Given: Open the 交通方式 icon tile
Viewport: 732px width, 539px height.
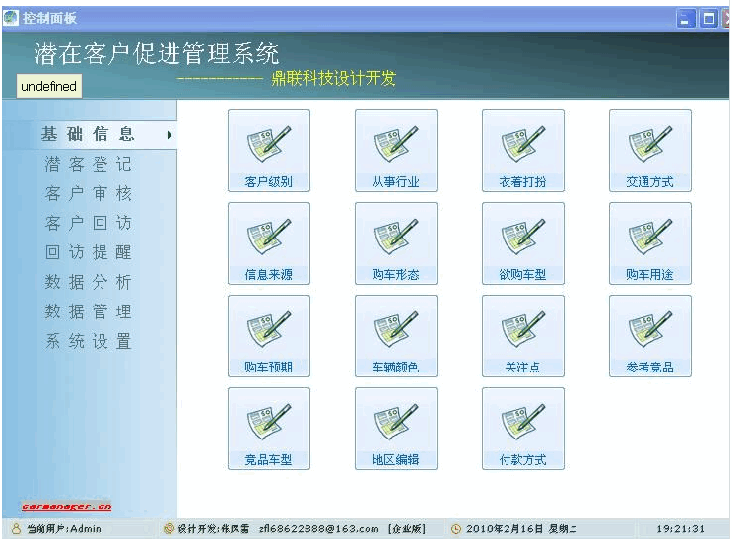Looking at the screenshot, I should pyautogui.click(x=650, y=150).
